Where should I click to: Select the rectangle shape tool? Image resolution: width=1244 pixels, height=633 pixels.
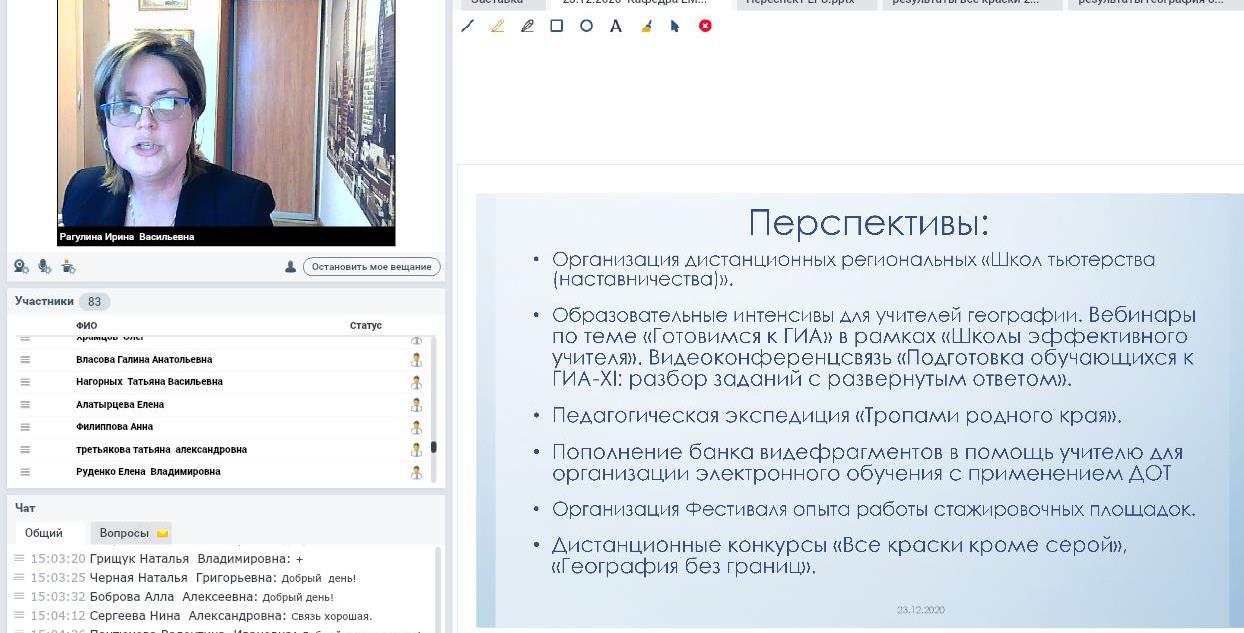[x=557, y=26]
